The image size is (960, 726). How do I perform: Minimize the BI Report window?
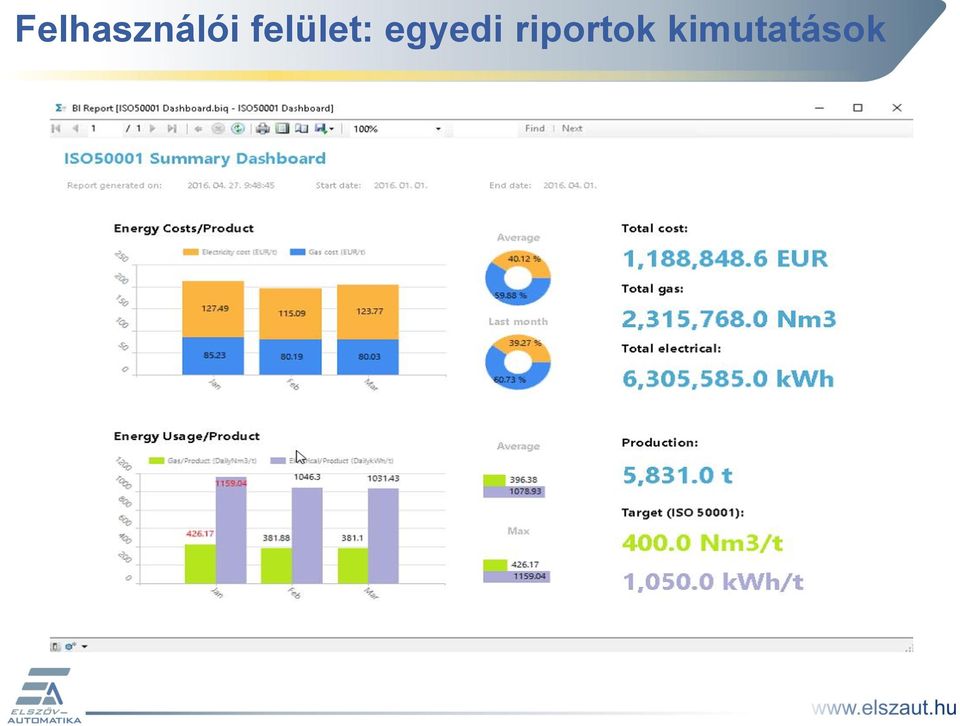click(x=819, y=108)
